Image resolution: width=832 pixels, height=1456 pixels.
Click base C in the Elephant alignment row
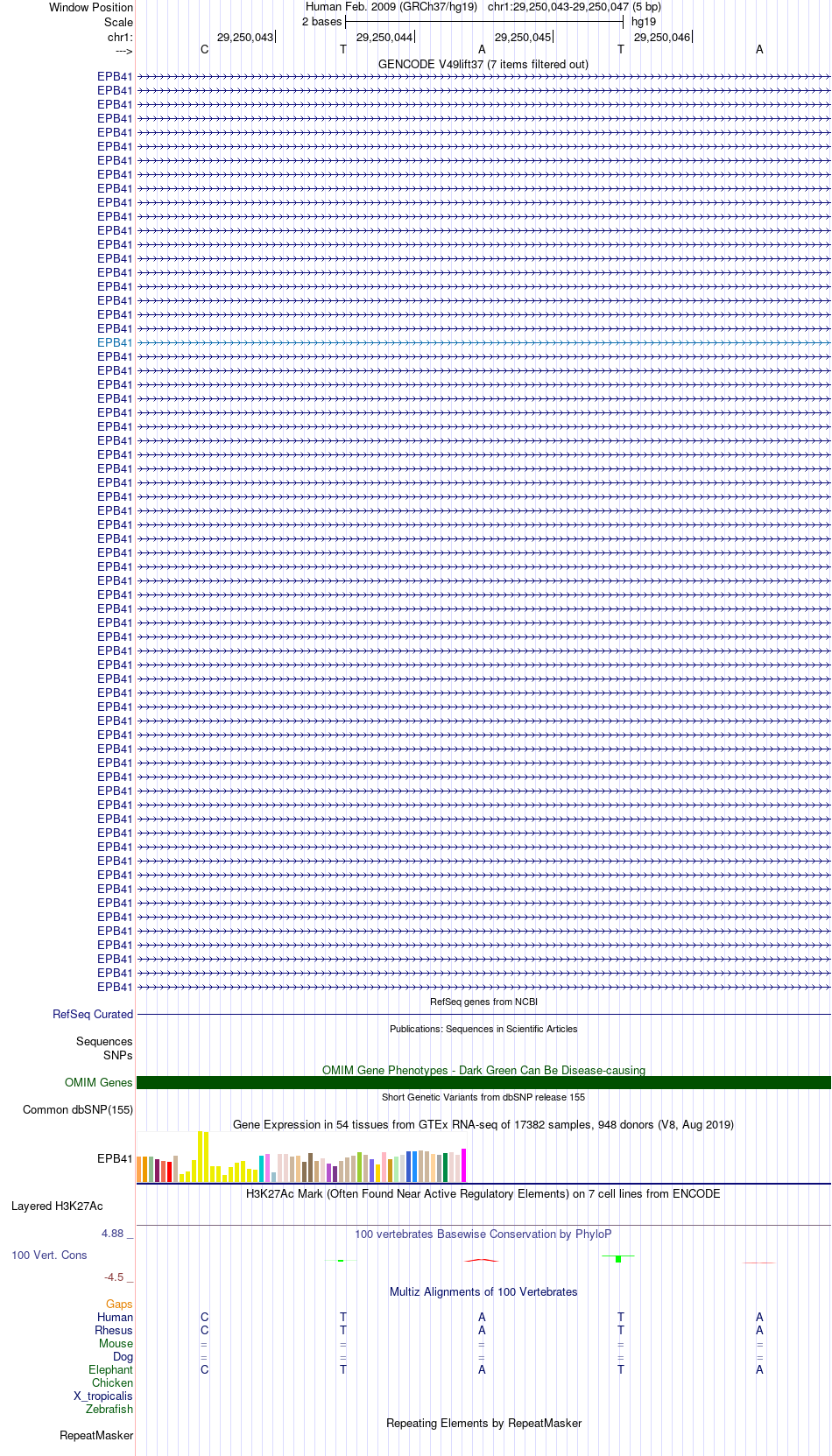click(205, 1370)
